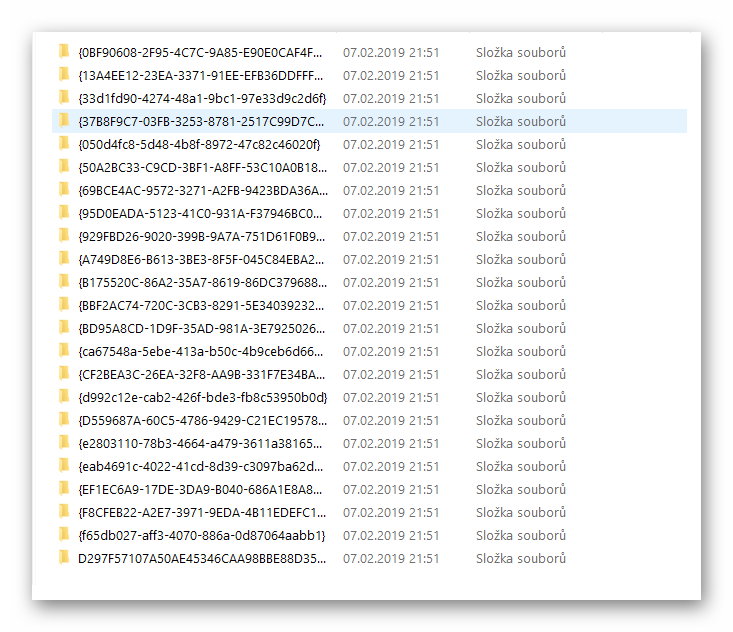Click folder icon of {D559687A-60C5-4786 row
The image size is (733, 632).
pyautogui.click(x=64, y=419)
